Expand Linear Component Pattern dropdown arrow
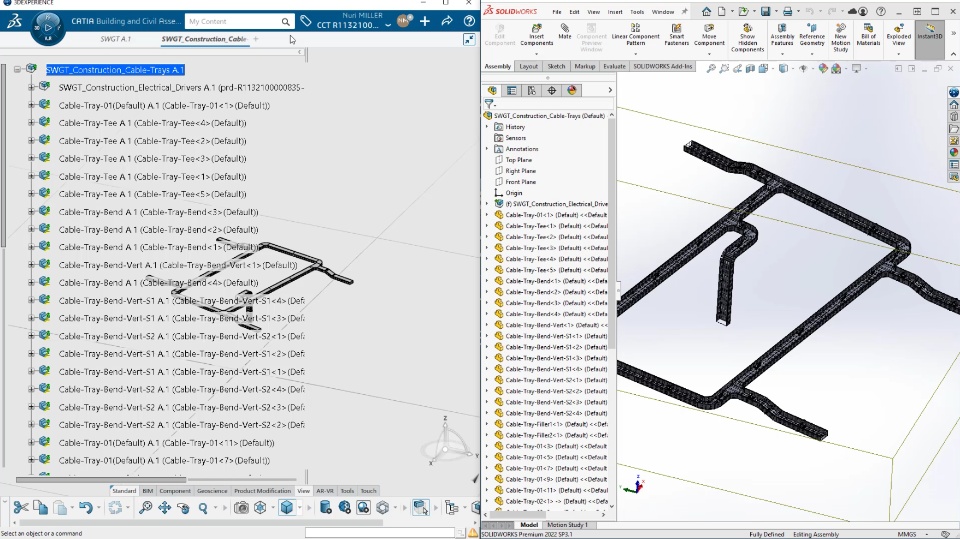The image size is (960, 539). point(636,53)
